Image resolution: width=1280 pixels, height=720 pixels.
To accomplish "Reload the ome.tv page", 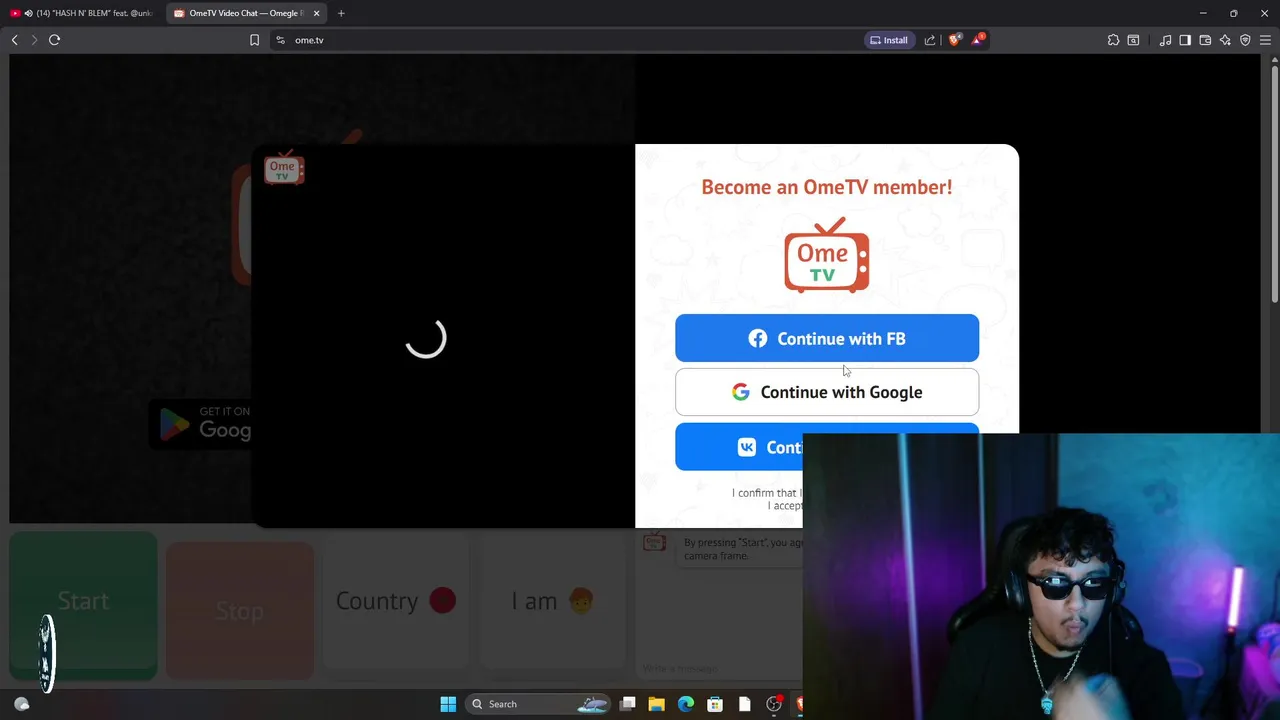I will 54,40.
